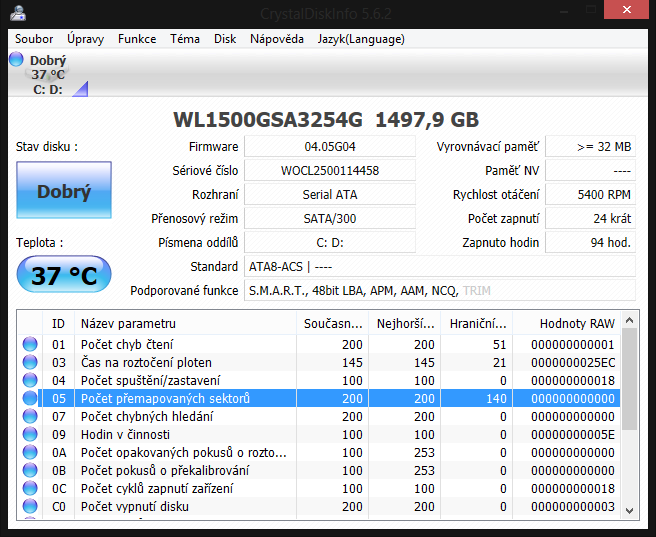Click status orb for row 07 chybných hledání
The height and width of the screenshot is (537, 656).
(x=30, y=417)
